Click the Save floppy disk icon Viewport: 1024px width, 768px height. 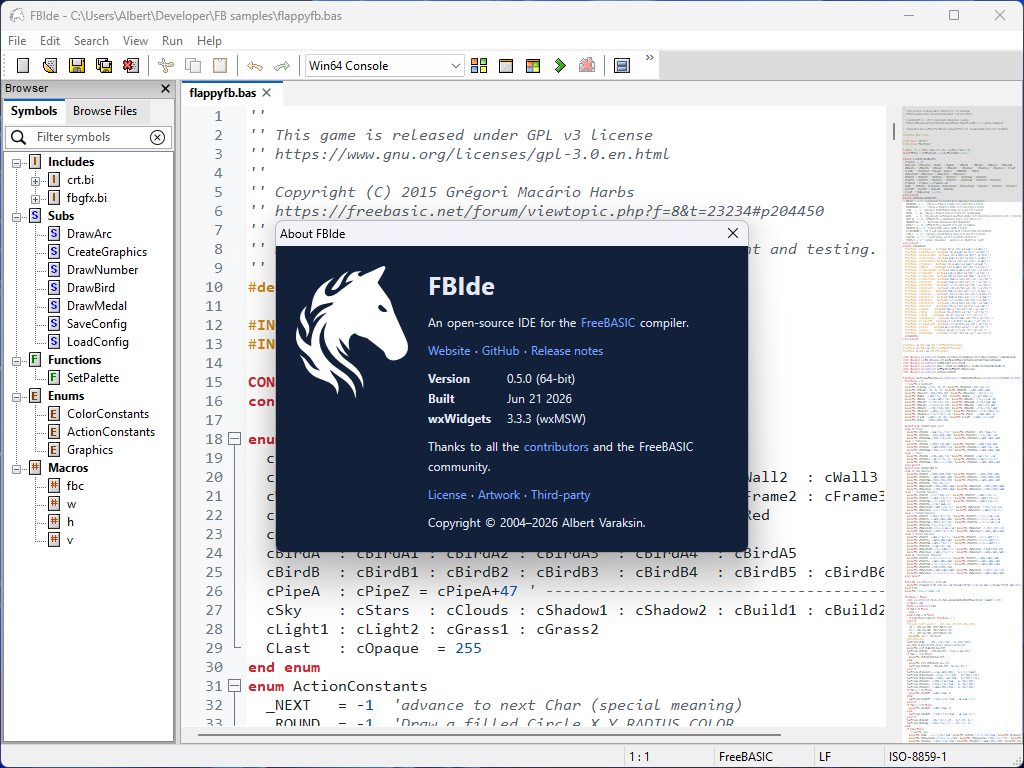(x=77, y=65)
